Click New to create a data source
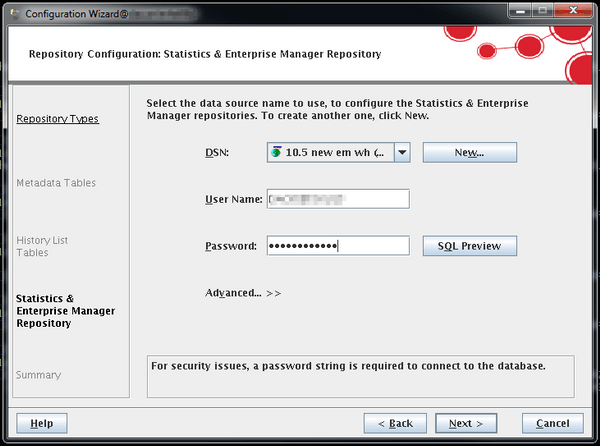Viewport: 600px width, 446px height. [469, 153]
